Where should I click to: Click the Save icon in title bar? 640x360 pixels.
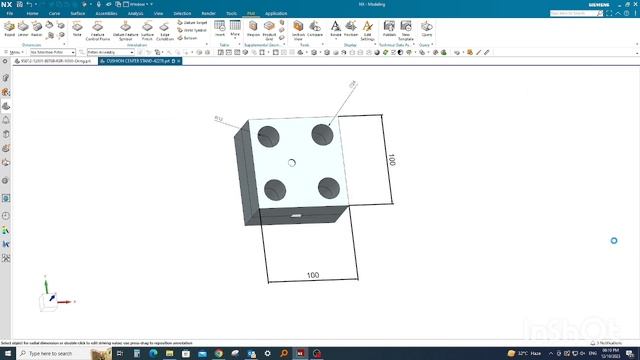coord(19,4)
